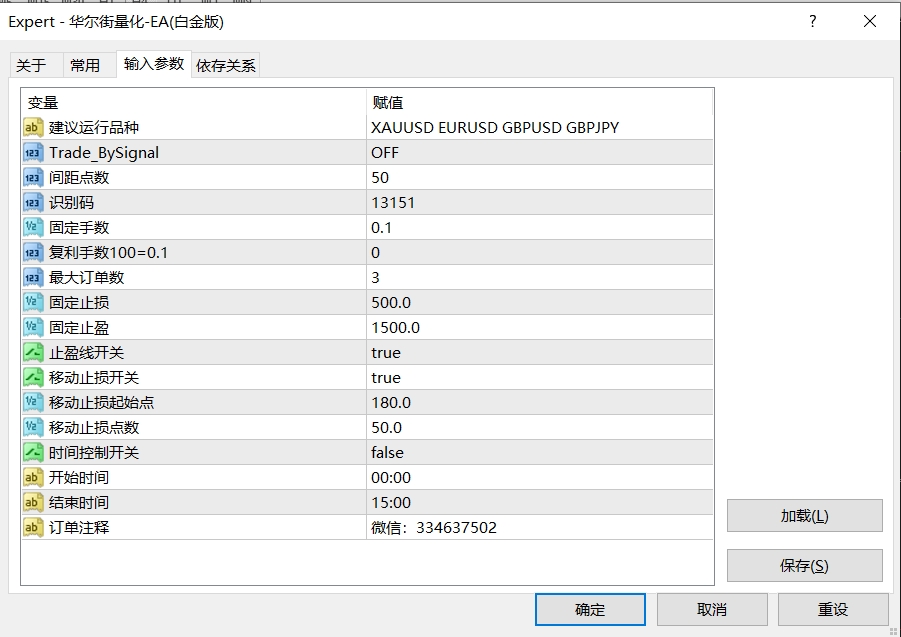Confirm settings with the 确定 button
The image size is (901, 637).
click(x=590, y=609)
